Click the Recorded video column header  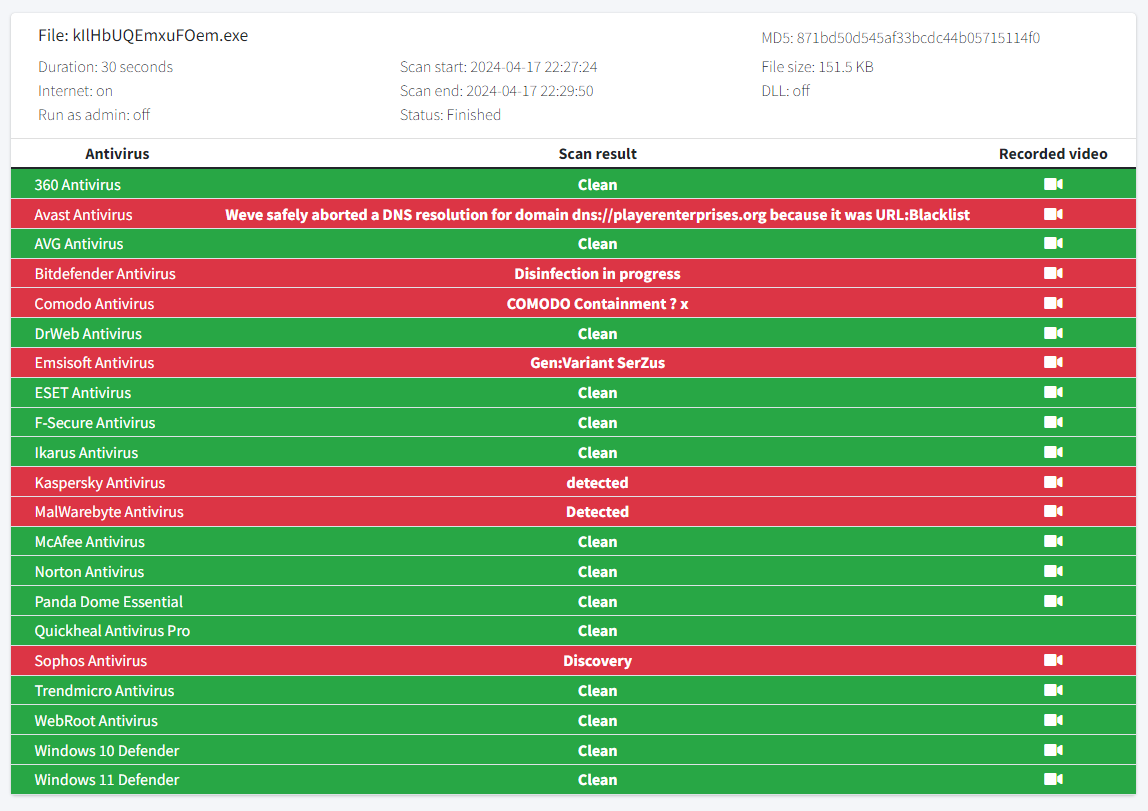tap(1053, 154)
